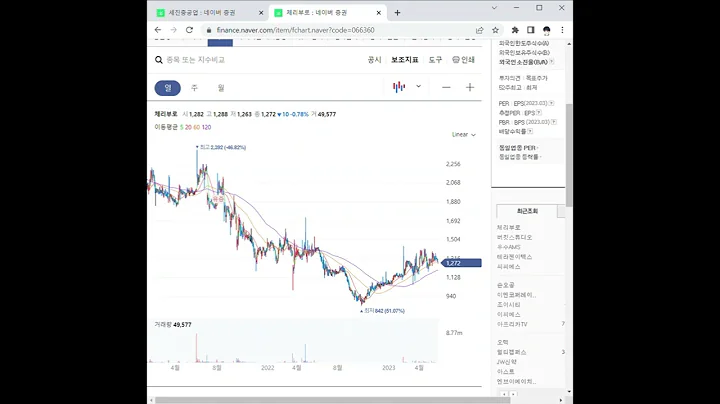
Task: Click help icon next to 추정PER EPS
Action: 539,112
